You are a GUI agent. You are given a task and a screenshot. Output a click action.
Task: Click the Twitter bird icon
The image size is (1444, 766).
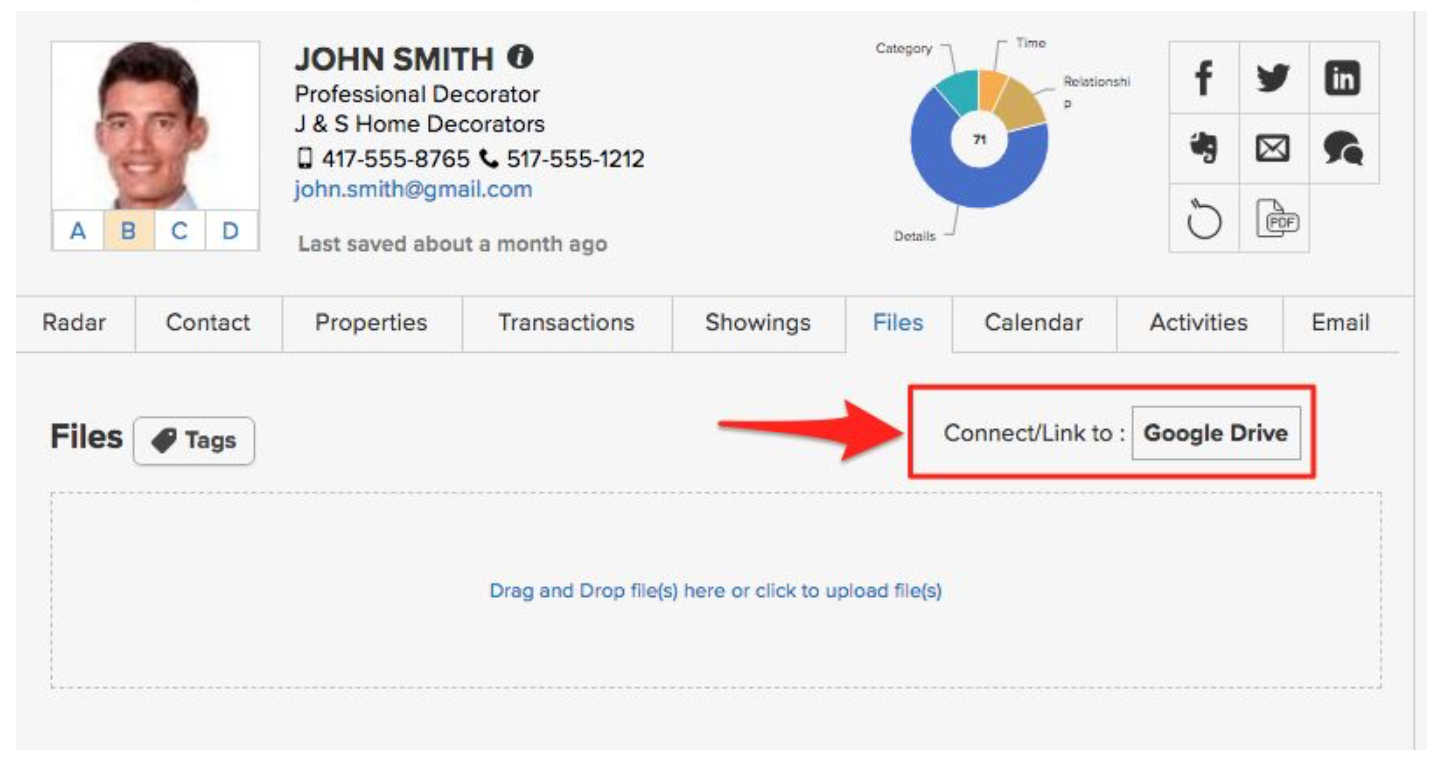(1273, 78)
